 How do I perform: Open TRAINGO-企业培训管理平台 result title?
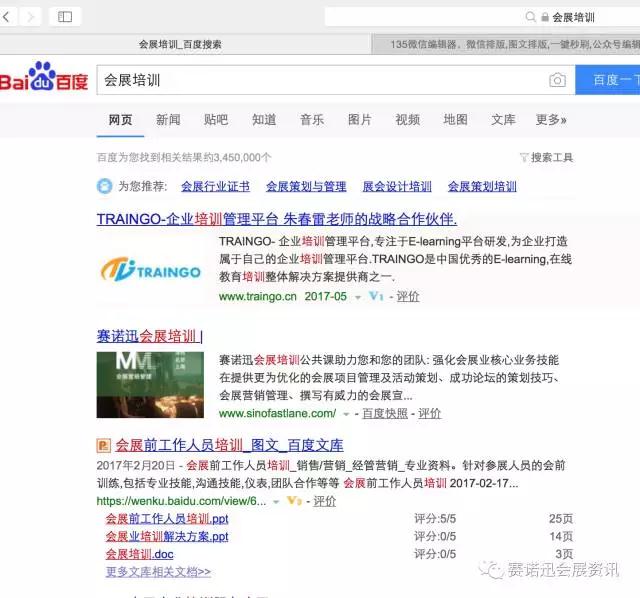tap(277, 219)
